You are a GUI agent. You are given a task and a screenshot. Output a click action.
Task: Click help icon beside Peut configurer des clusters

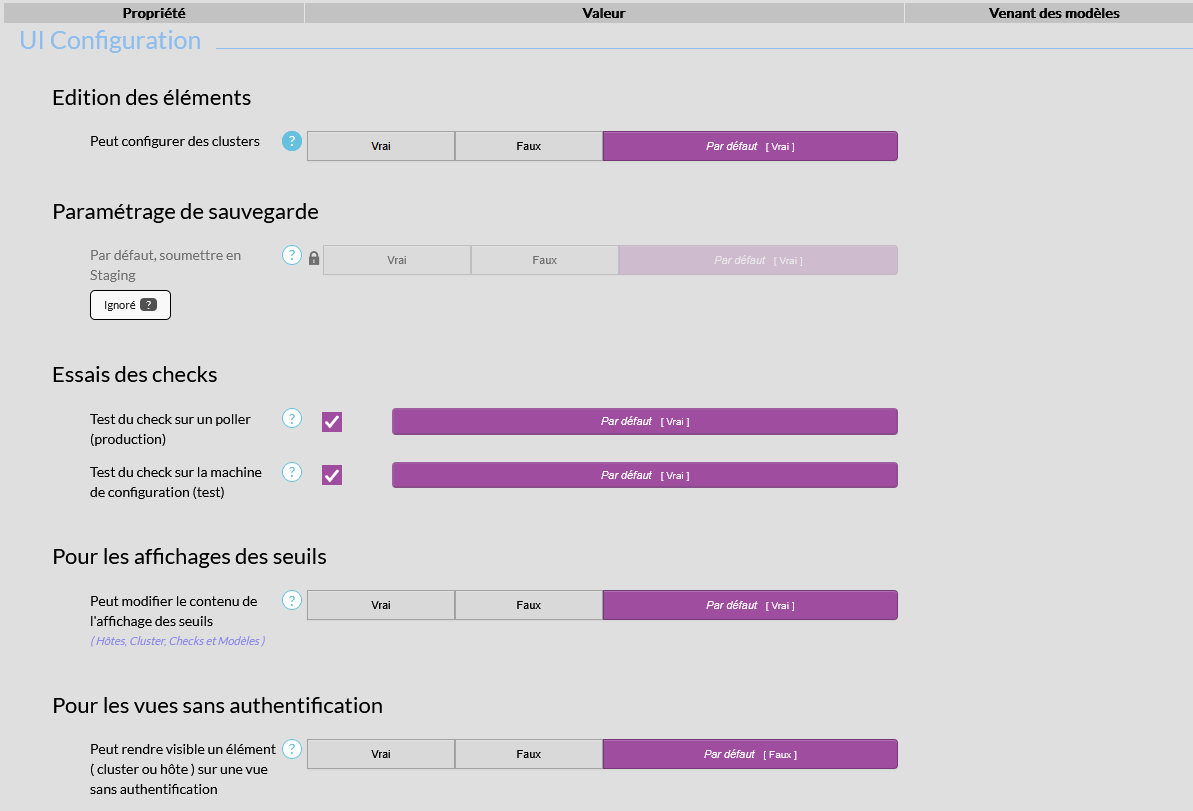click(x=292, y=141)
